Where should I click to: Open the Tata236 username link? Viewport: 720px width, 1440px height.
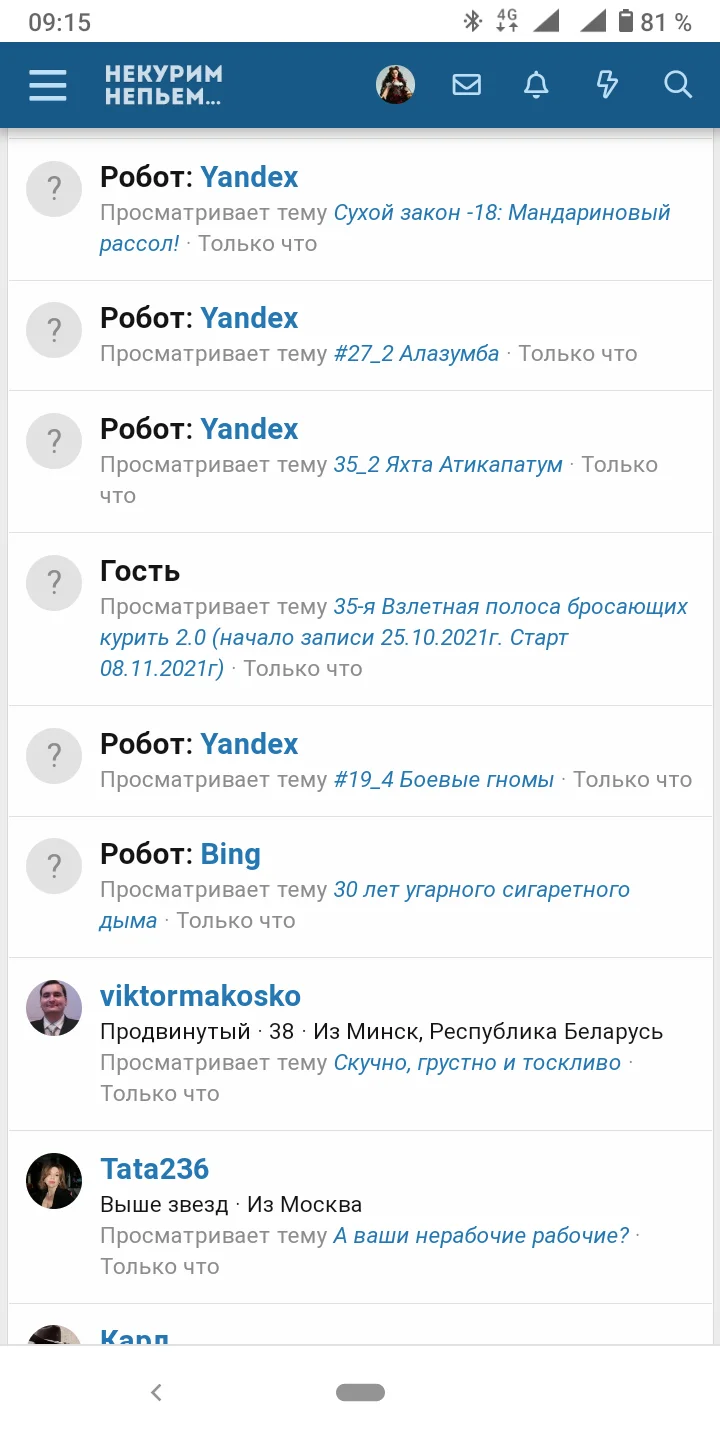pyautogui.click(x=155, y=1169)
